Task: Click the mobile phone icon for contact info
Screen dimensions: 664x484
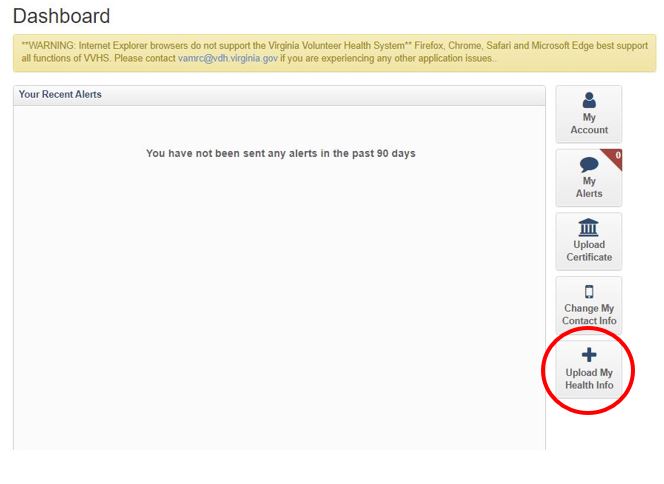Action: point(589,292)
